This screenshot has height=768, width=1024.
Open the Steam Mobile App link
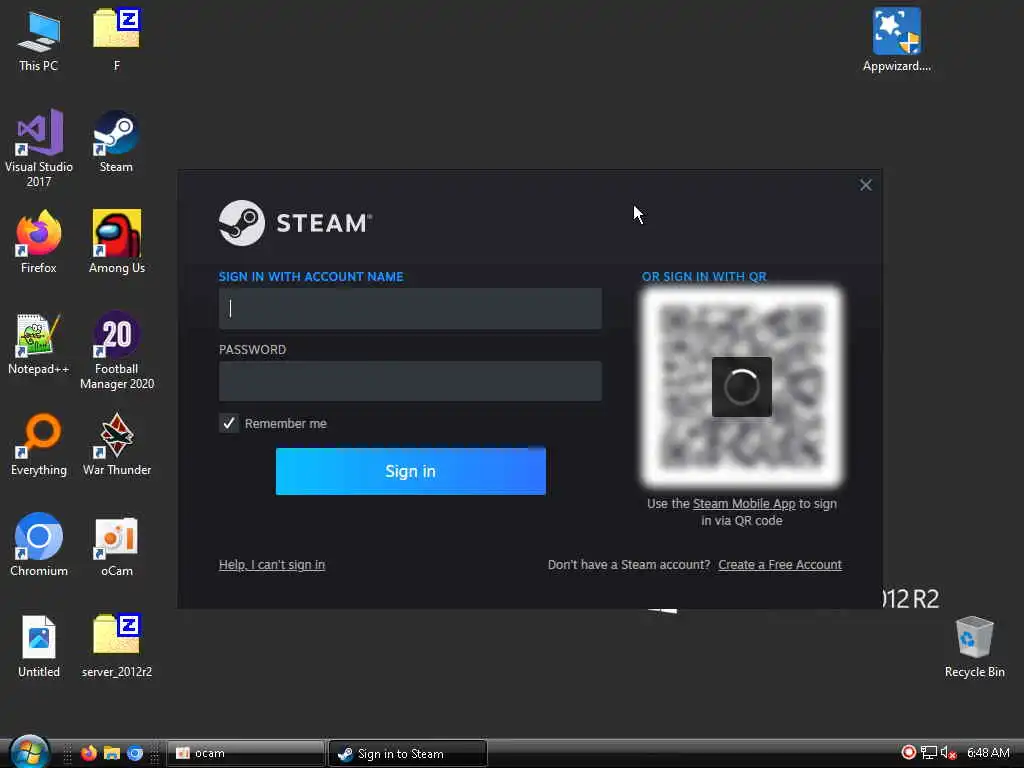[x=744, y=504]
